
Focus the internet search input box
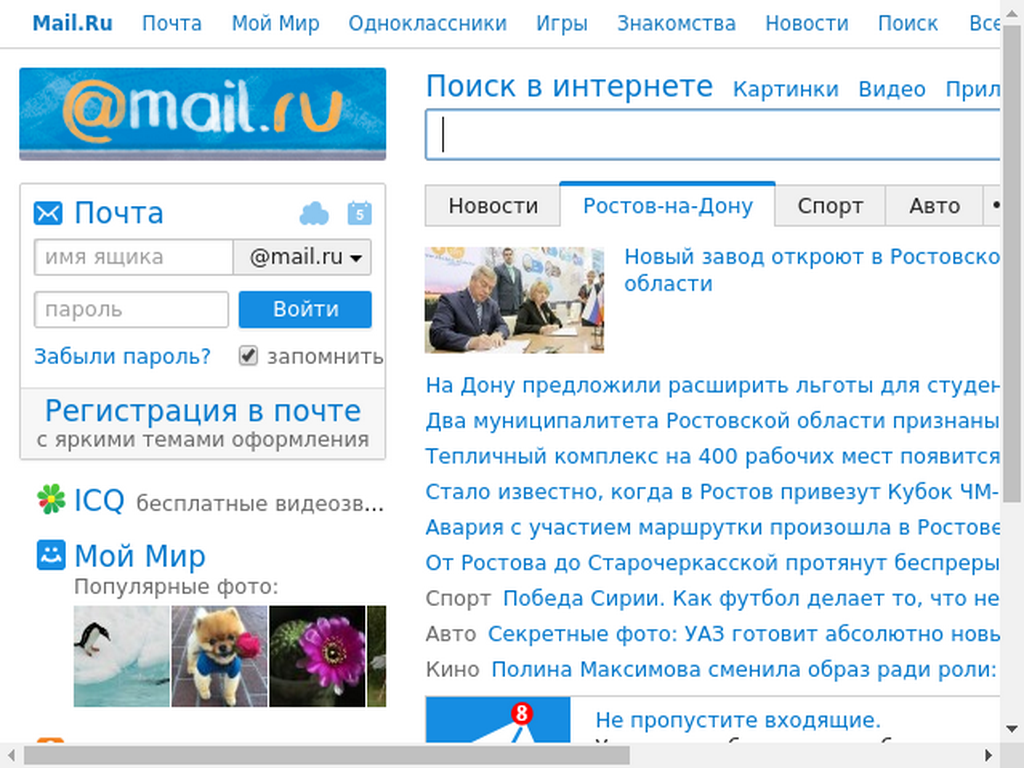(x=713, y=135)
